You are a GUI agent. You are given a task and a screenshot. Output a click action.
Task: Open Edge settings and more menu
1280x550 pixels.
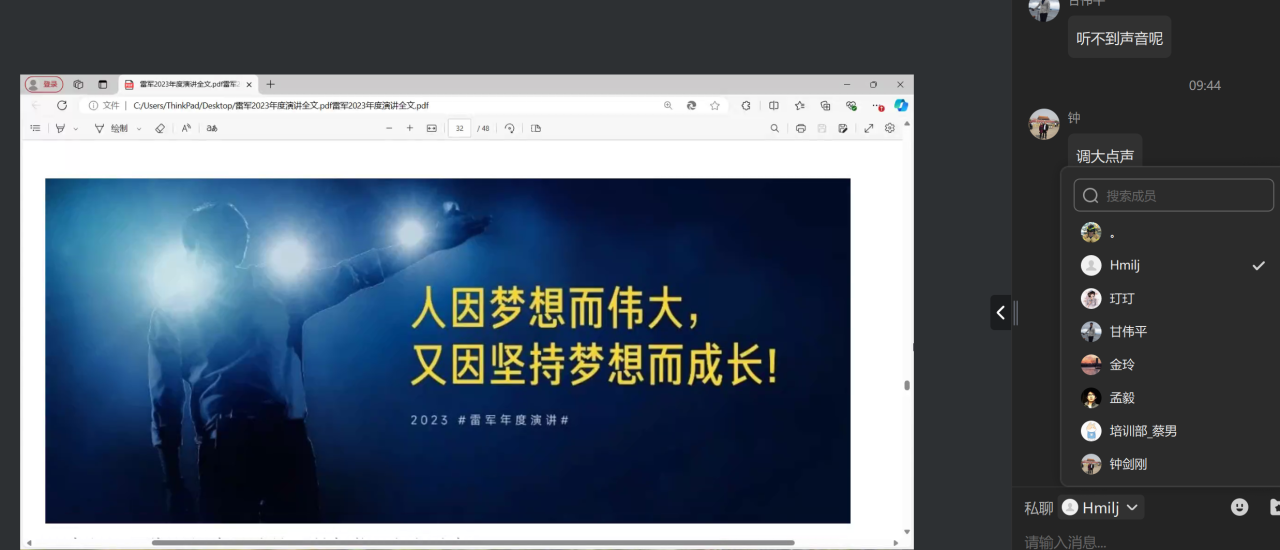877,105
